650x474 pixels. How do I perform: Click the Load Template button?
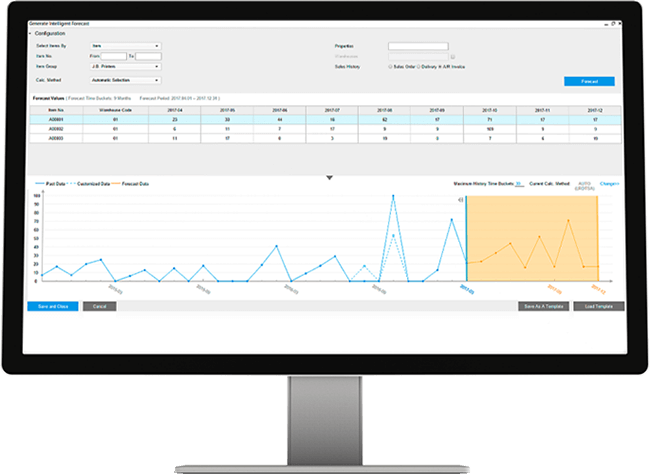600,306
